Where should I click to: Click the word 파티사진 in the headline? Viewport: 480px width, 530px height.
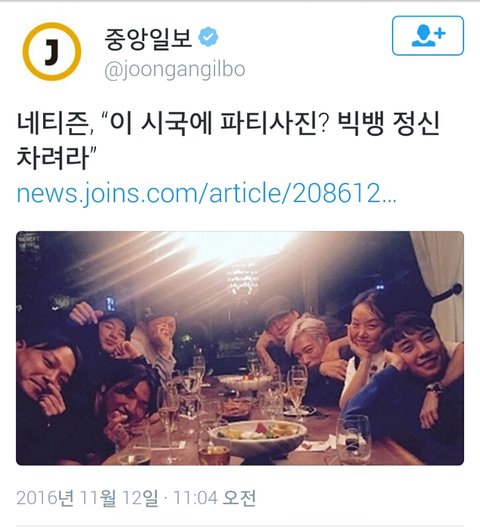point(269,124)
